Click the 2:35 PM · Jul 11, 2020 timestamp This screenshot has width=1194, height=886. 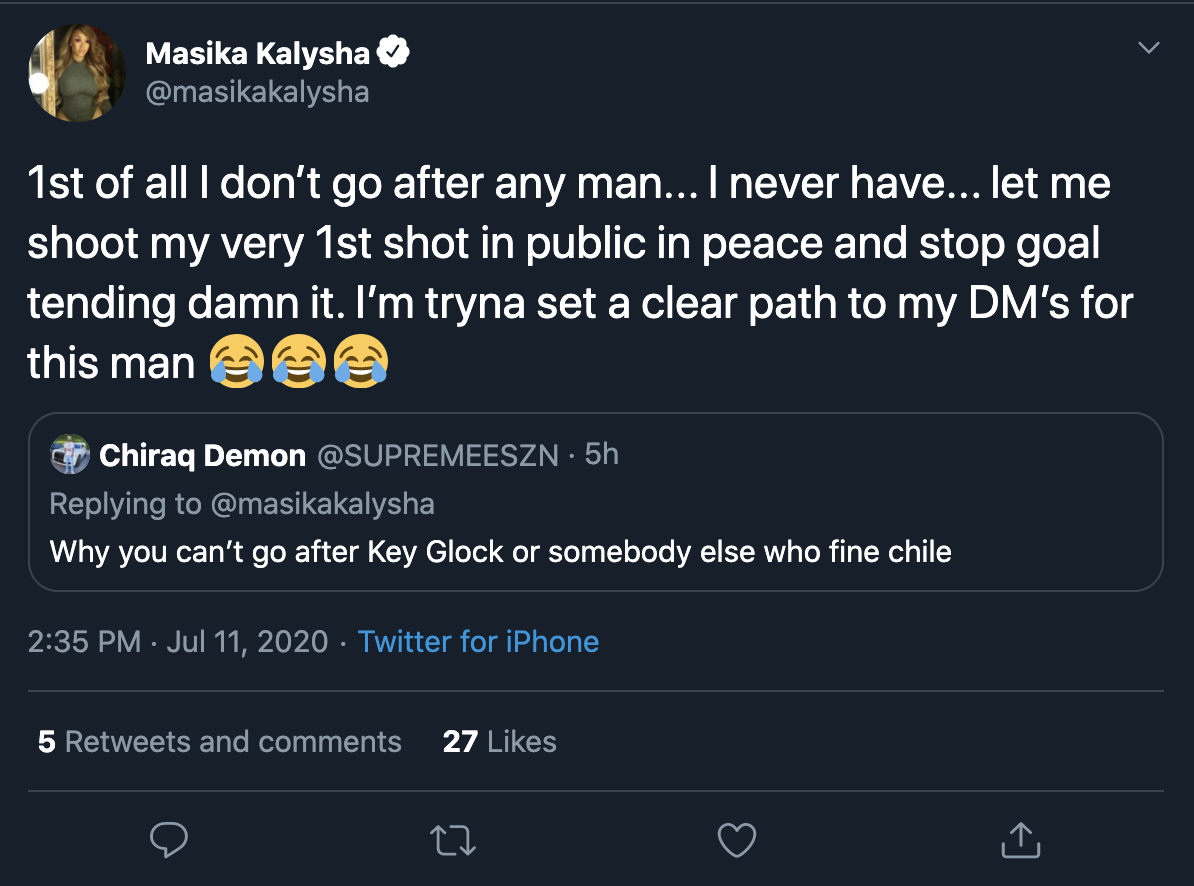tap(177, 642)
